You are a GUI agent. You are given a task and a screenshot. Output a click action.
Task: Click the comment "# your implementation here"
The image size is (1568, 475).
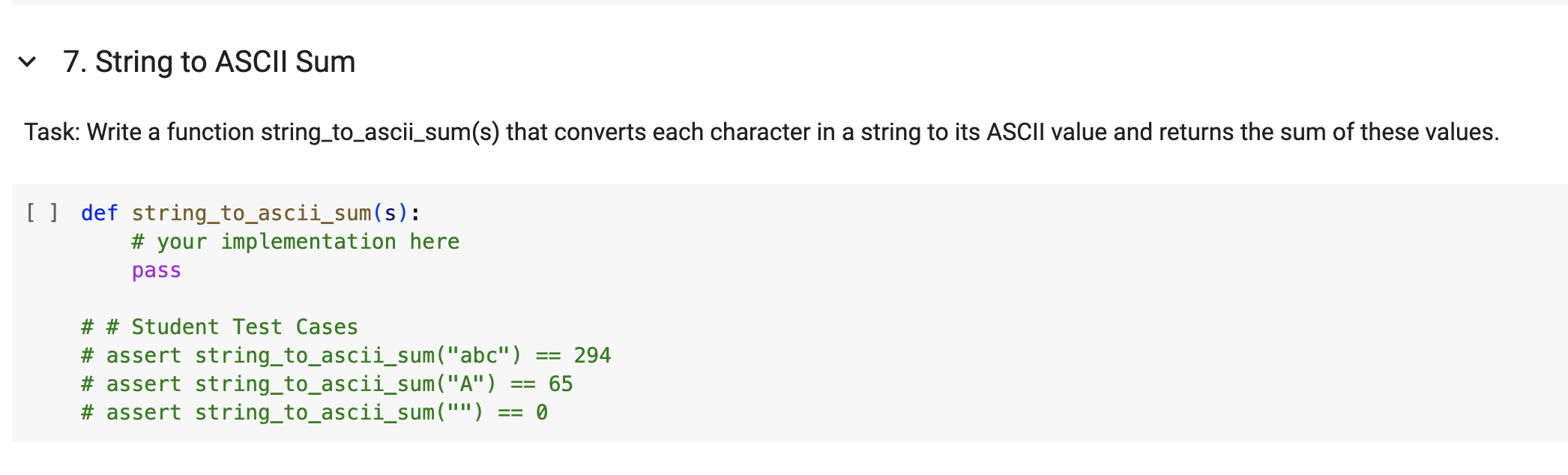295,240
